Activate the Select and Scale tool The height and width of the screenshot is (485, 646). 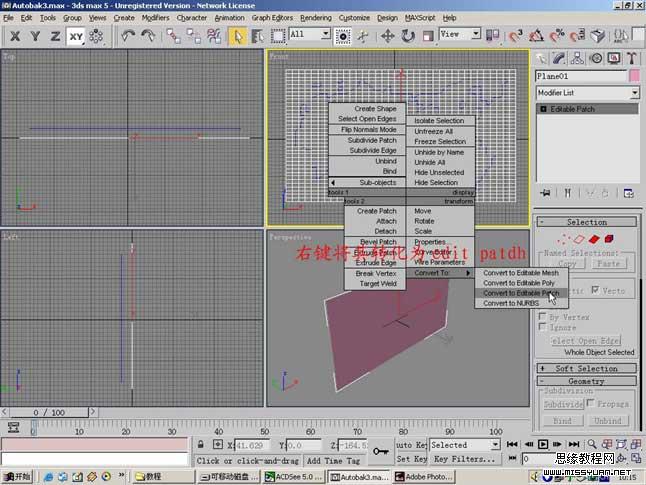[428, 36]
